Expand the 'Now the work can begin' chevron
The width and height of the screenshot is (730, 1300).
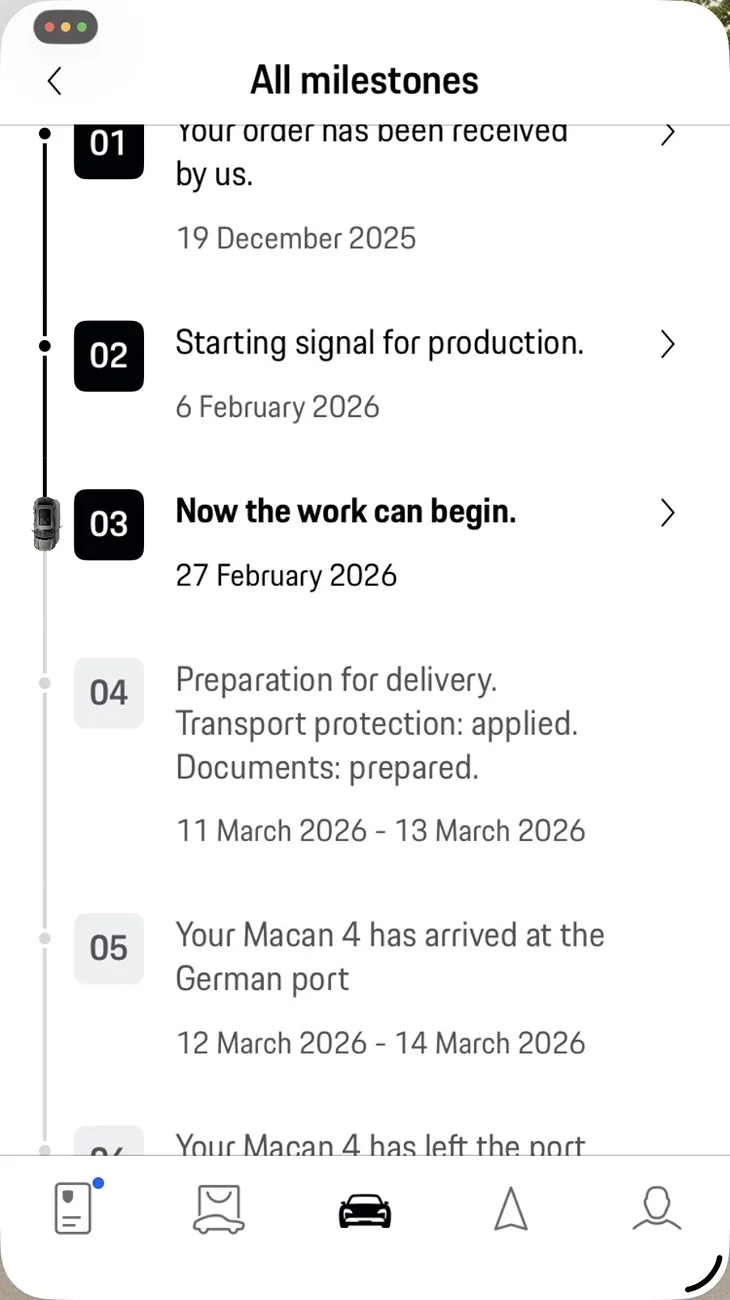[x=668, y=513]
